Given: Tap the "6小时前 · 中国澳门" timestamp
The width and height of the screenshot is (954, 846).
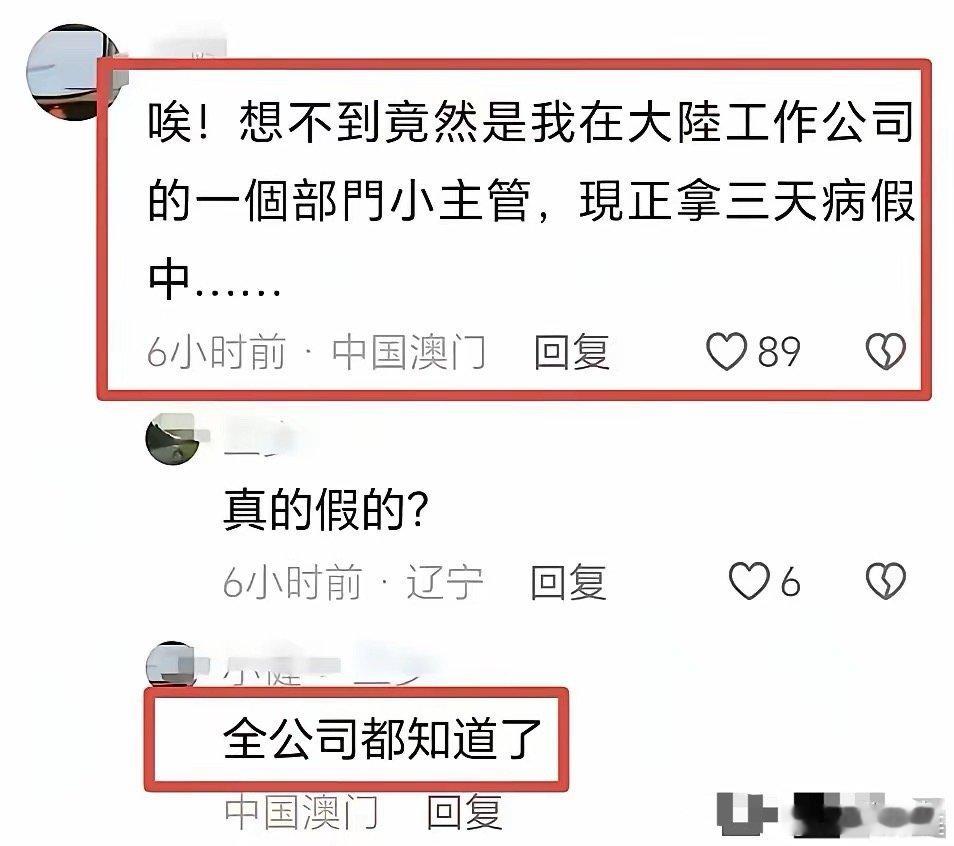Looking at the screenshot, I should 316,352.
